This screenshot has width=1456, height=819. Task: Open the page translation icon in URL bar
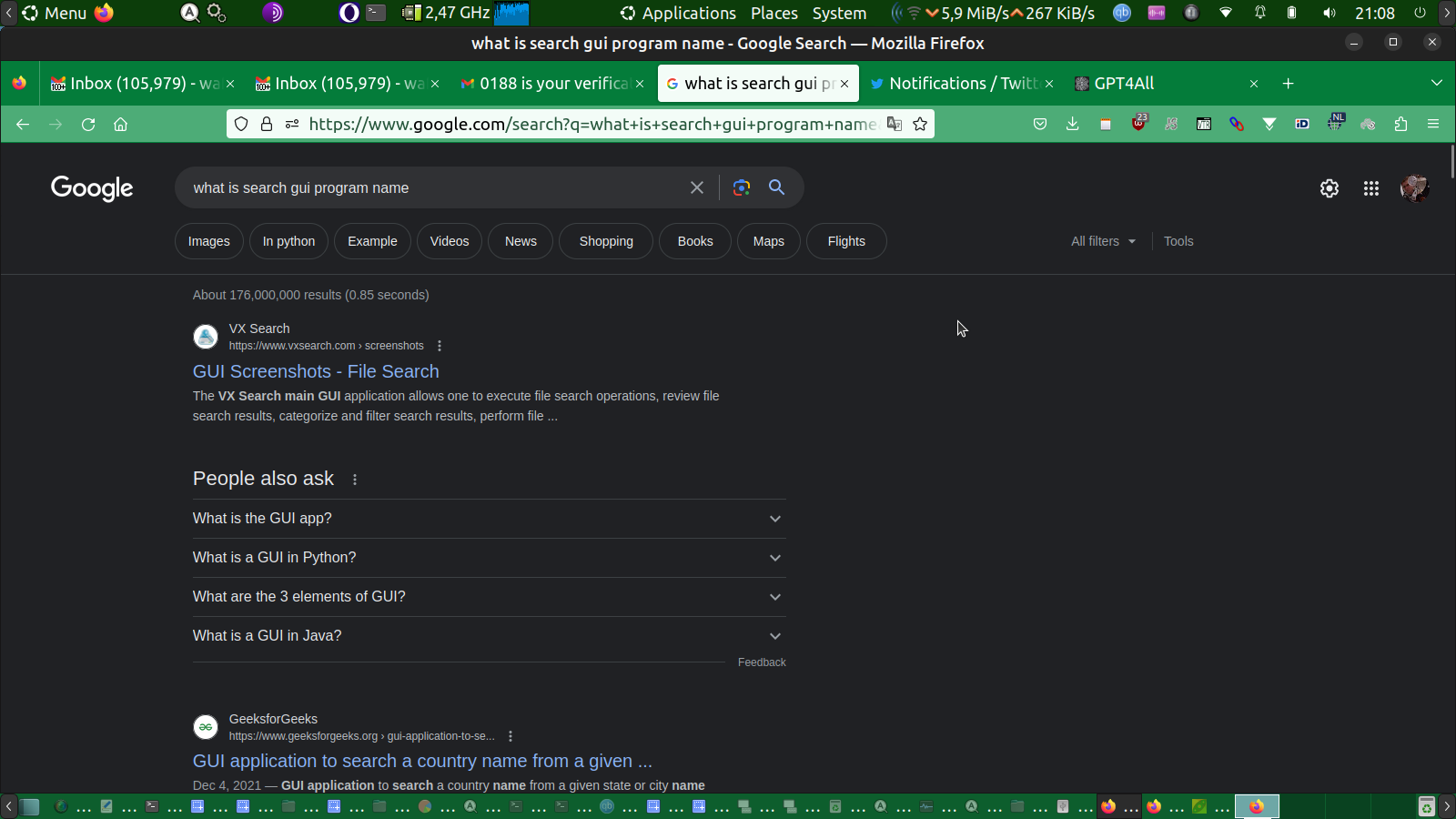point(895,124)
